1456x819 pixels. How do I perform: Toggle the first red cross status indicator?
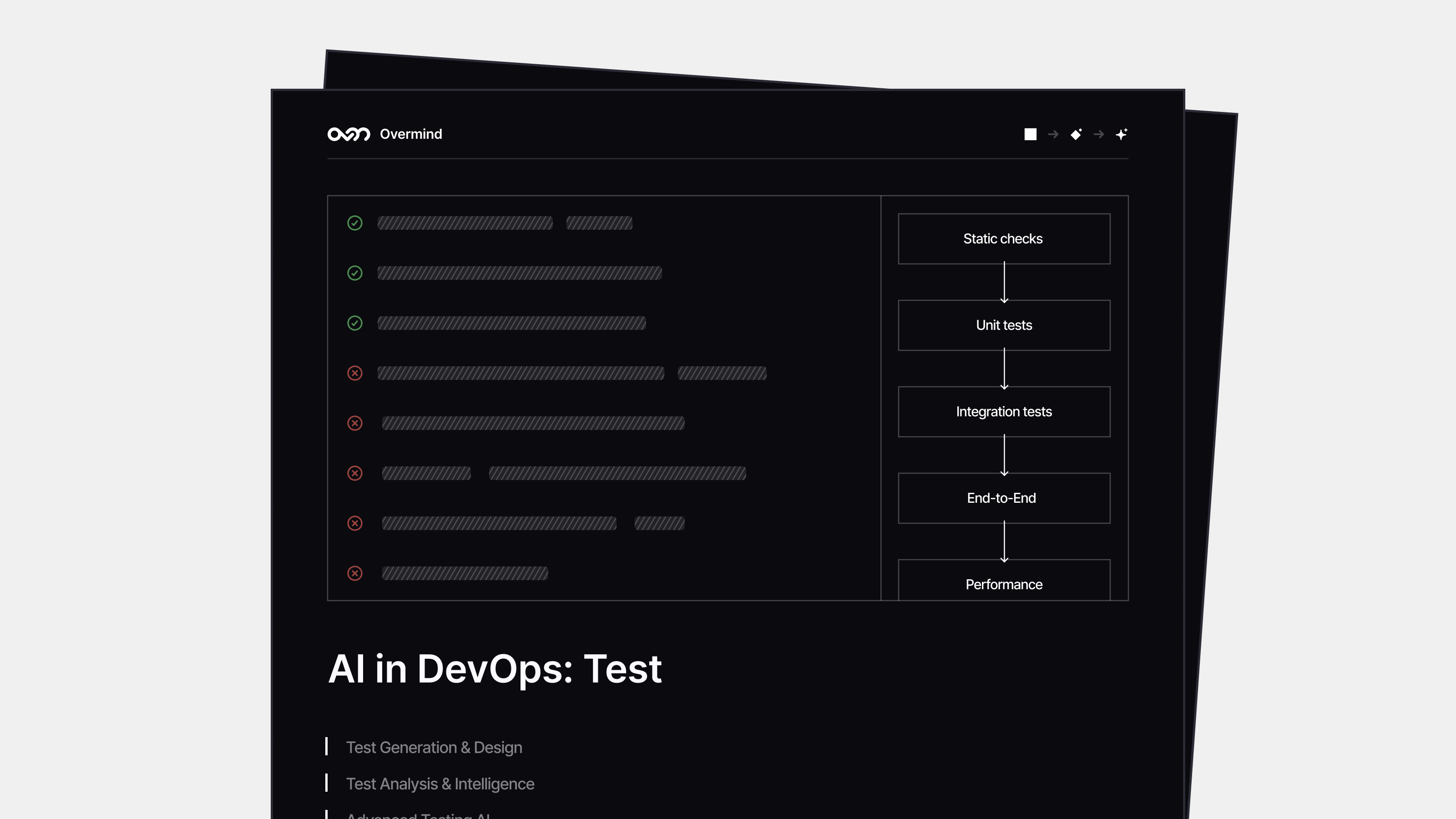tap(355, 373)
